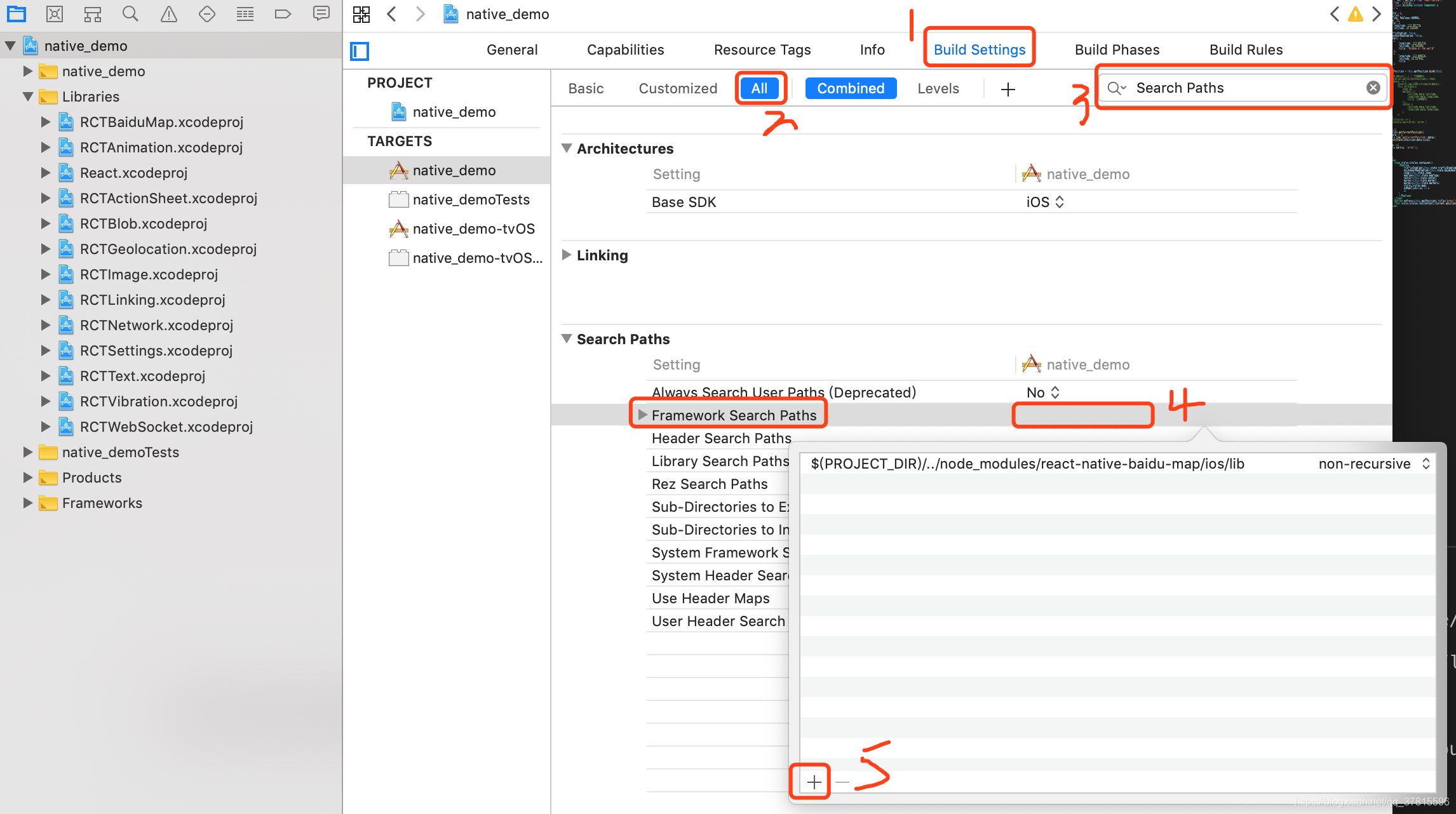Switch to the Resource Tags tab
The image size is (1456, 814).
point(762,50)
